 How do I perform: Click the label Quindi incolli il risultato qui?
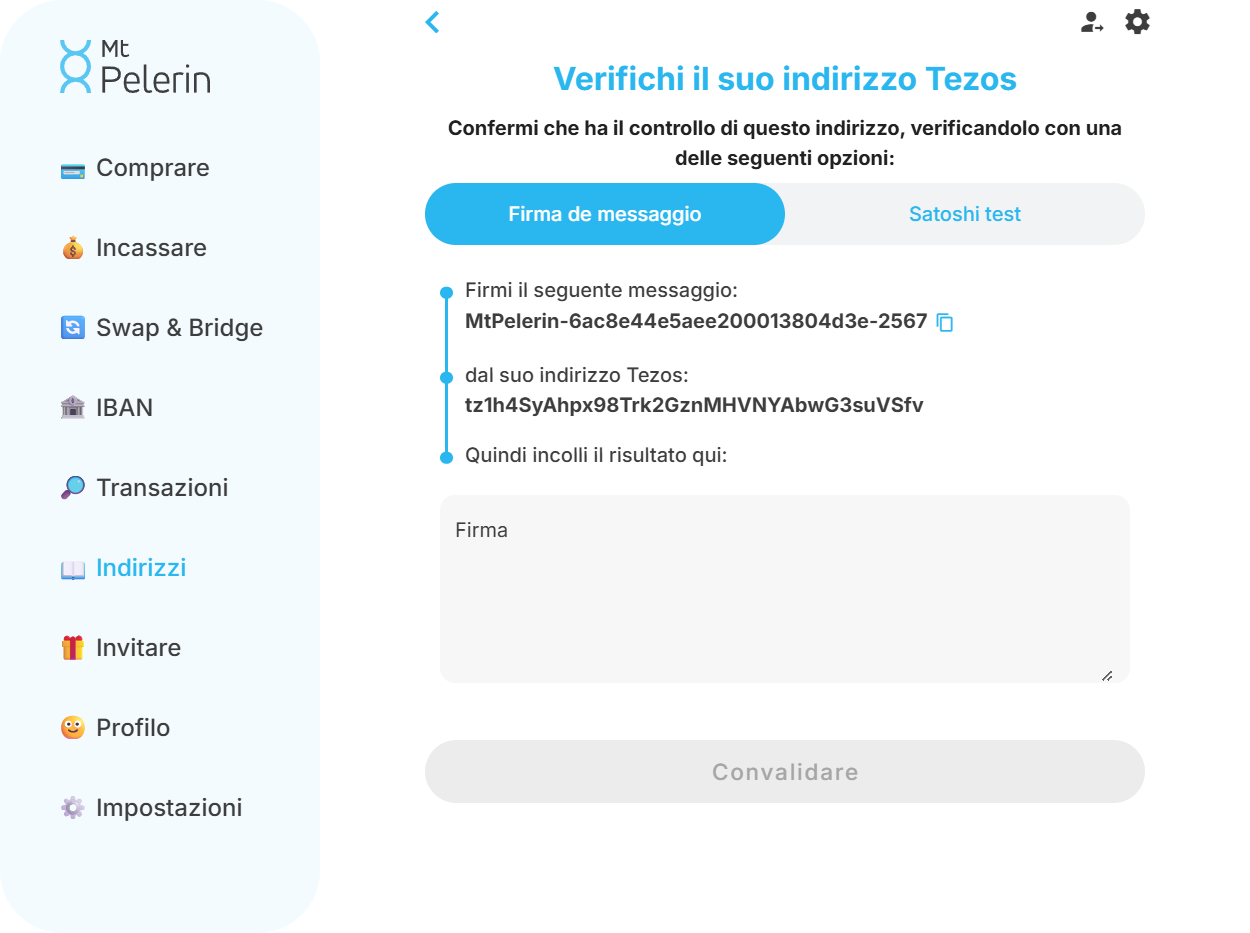596,455
